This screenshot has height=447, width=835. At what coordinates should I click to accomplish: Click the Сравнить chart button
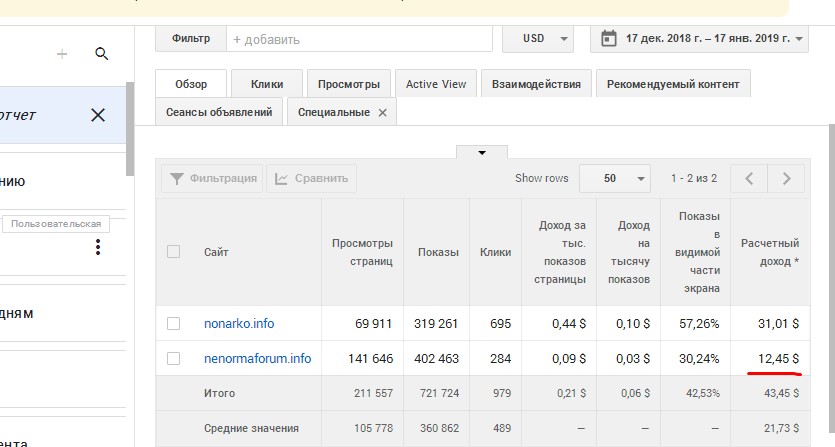coord(311,179)
